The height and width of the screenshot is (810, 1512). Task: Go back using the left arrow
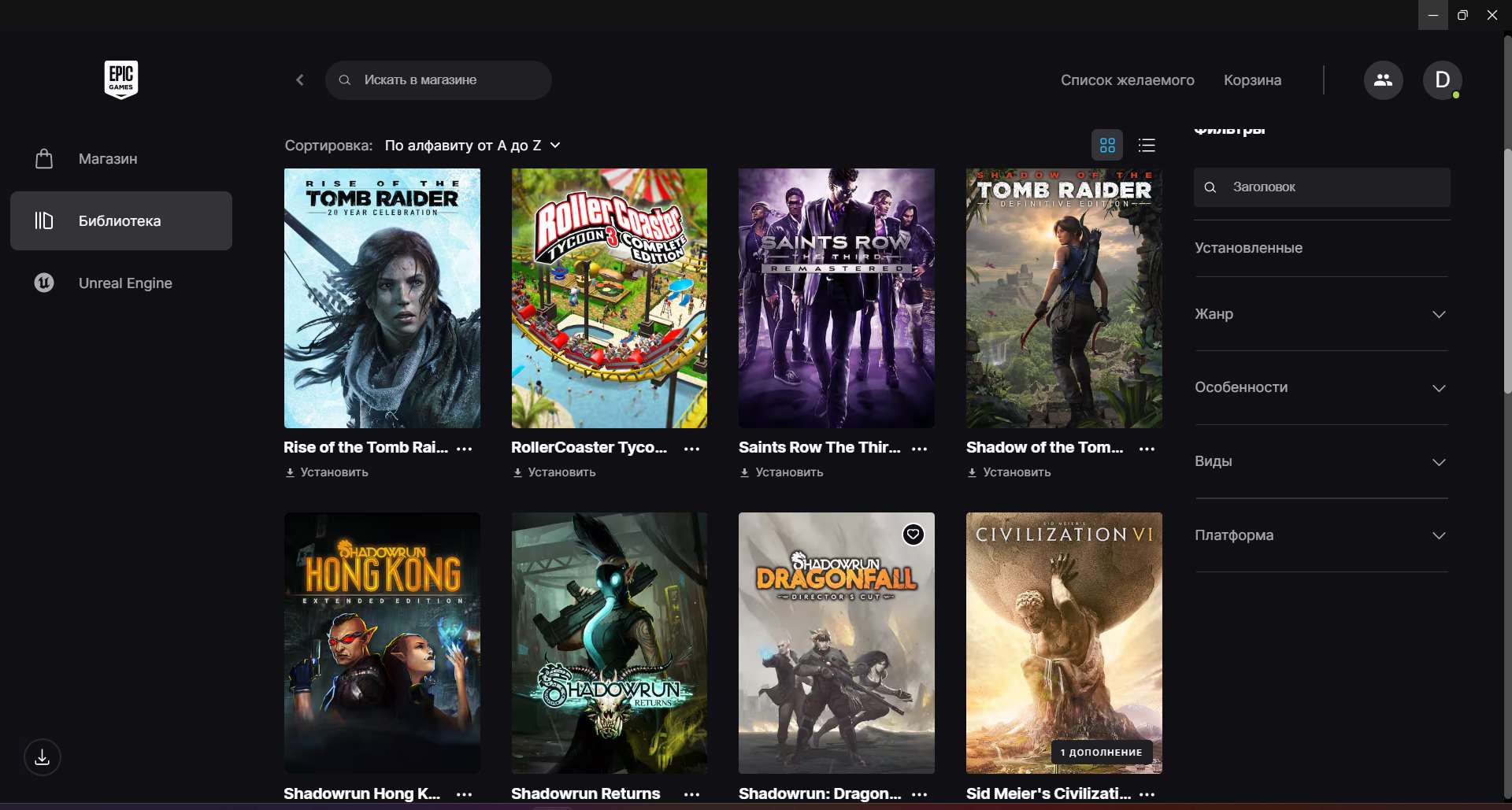click(300, 80)
